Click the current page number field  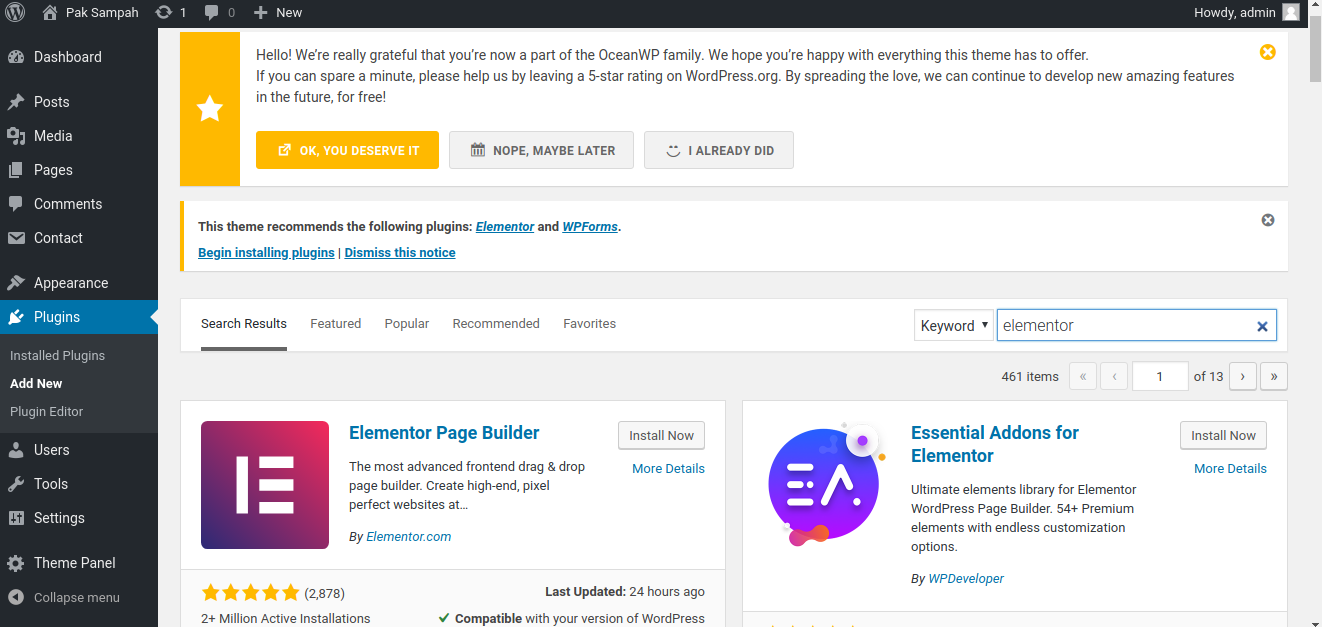coord(1159,376)
